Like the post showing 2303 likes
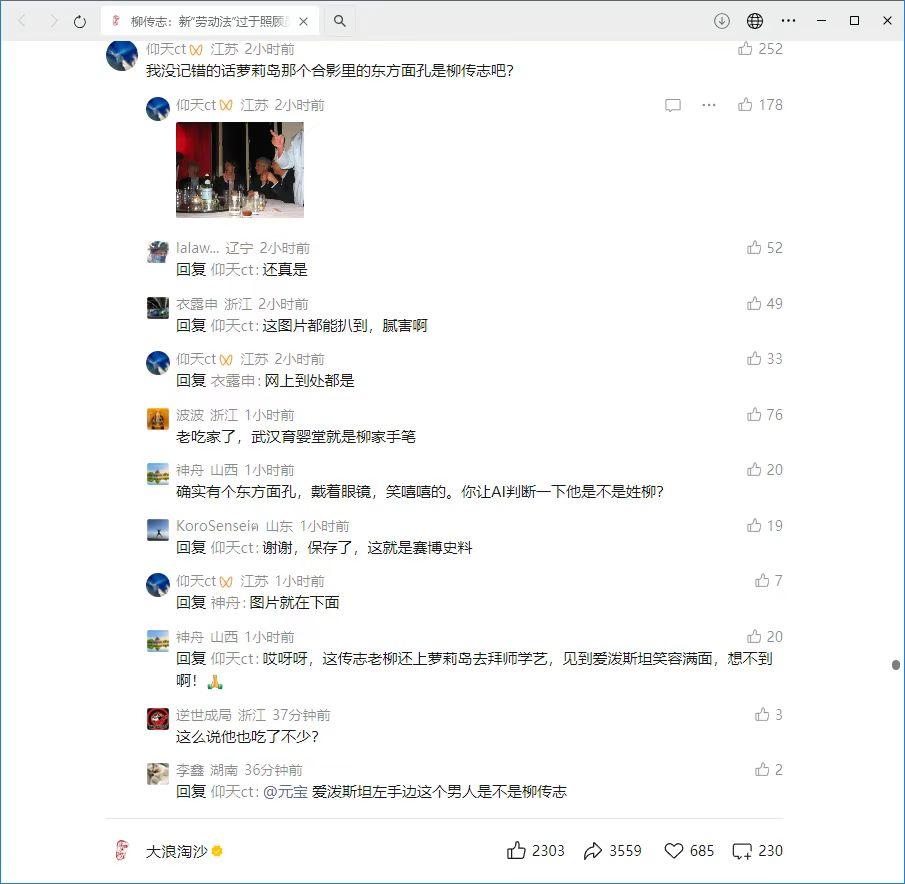The height and width of the screenshot is (884, 905). click(517, 851)
